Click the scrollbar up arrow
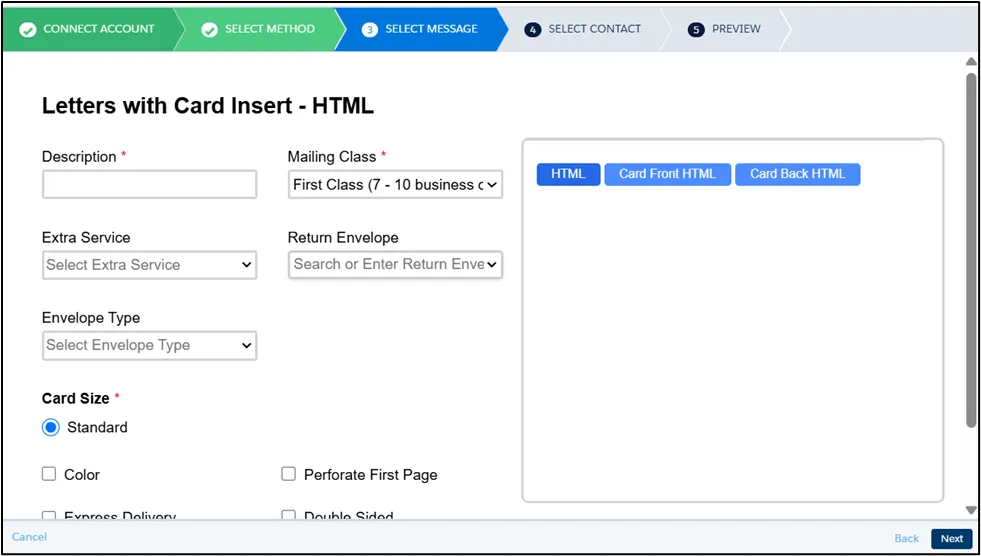Screen dimensions: 981x556 pyautogui.click(x=970, y=62)
